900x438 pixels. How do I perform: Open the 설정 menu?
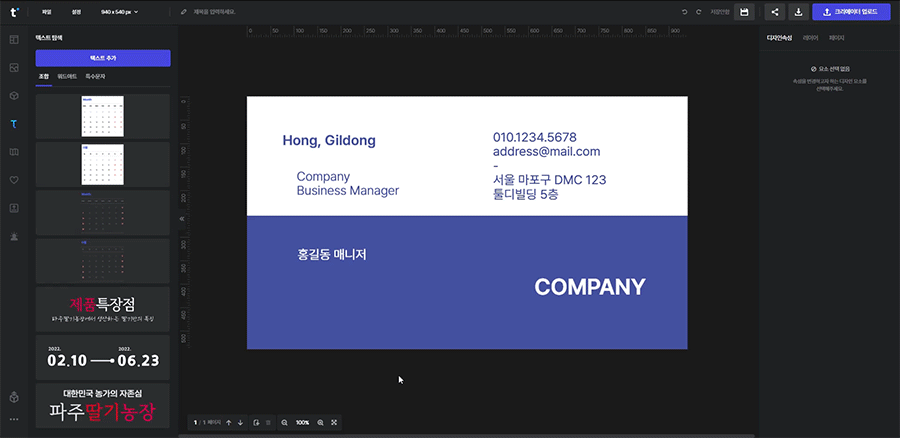tap(77, 12)
